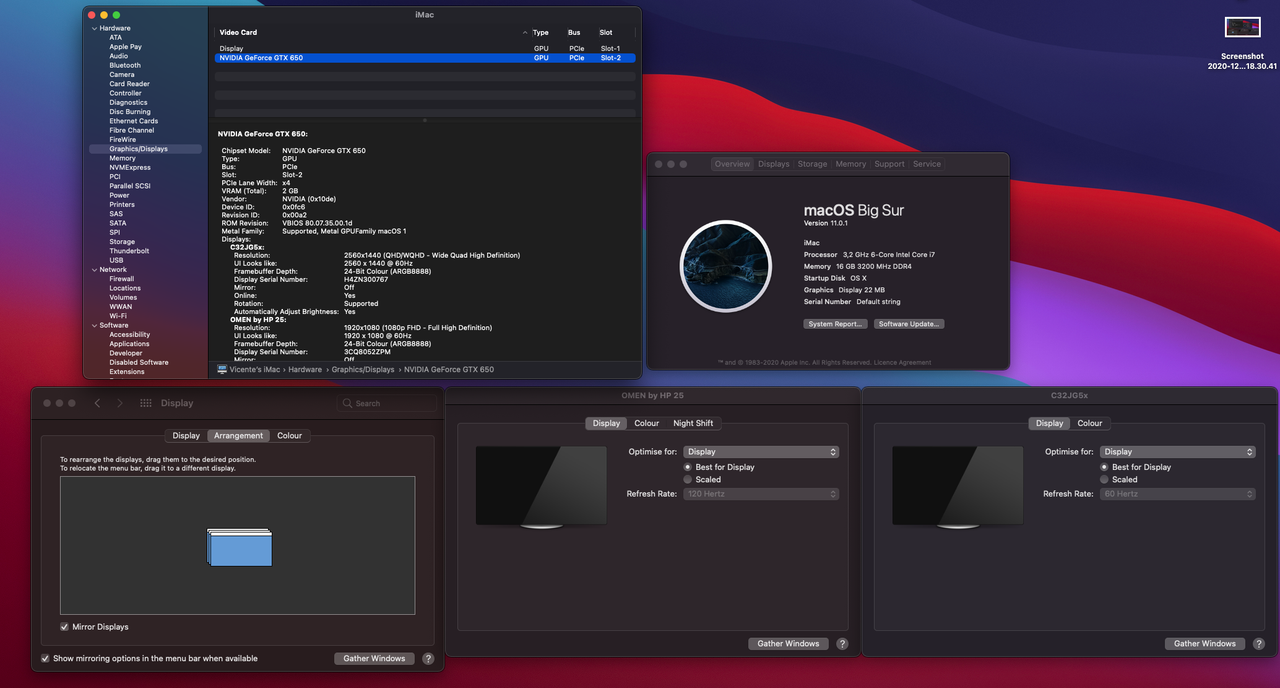
Task: Click the System Report... button
Action: pos(835,324)
